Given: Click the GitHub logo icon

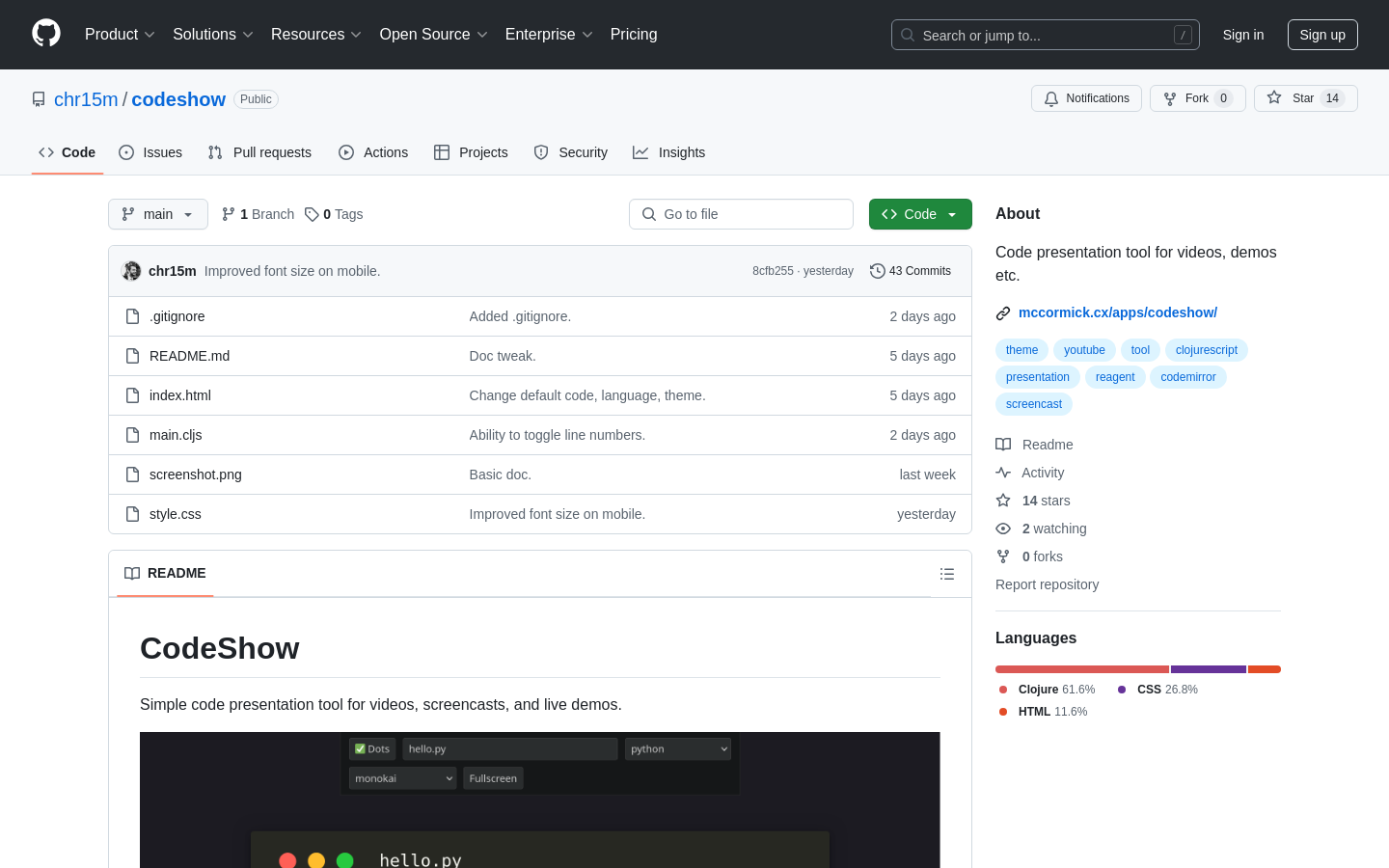Looking at the screenshot, I should pyautogui.click(x=46, y=34).
